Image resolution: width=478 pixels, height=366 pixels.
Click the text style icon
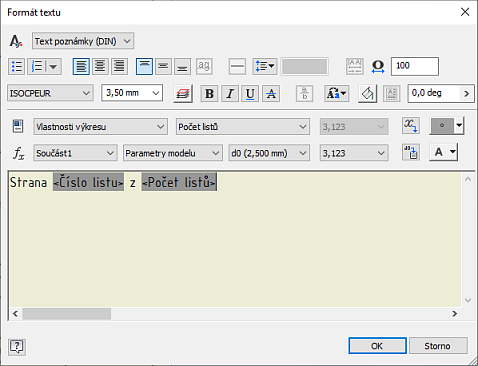[16, 41]
